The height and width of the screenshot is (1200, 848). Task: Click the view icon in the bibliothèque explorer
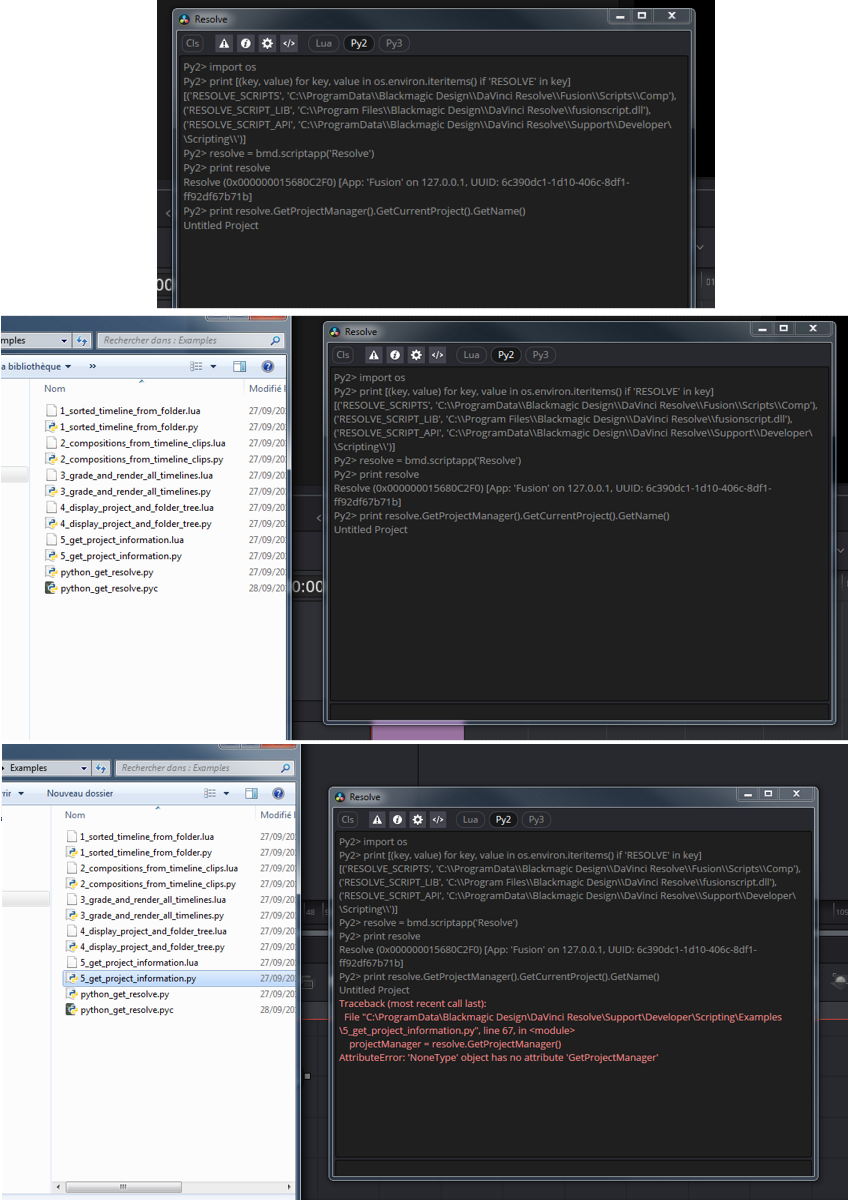[x=195, y=367]
